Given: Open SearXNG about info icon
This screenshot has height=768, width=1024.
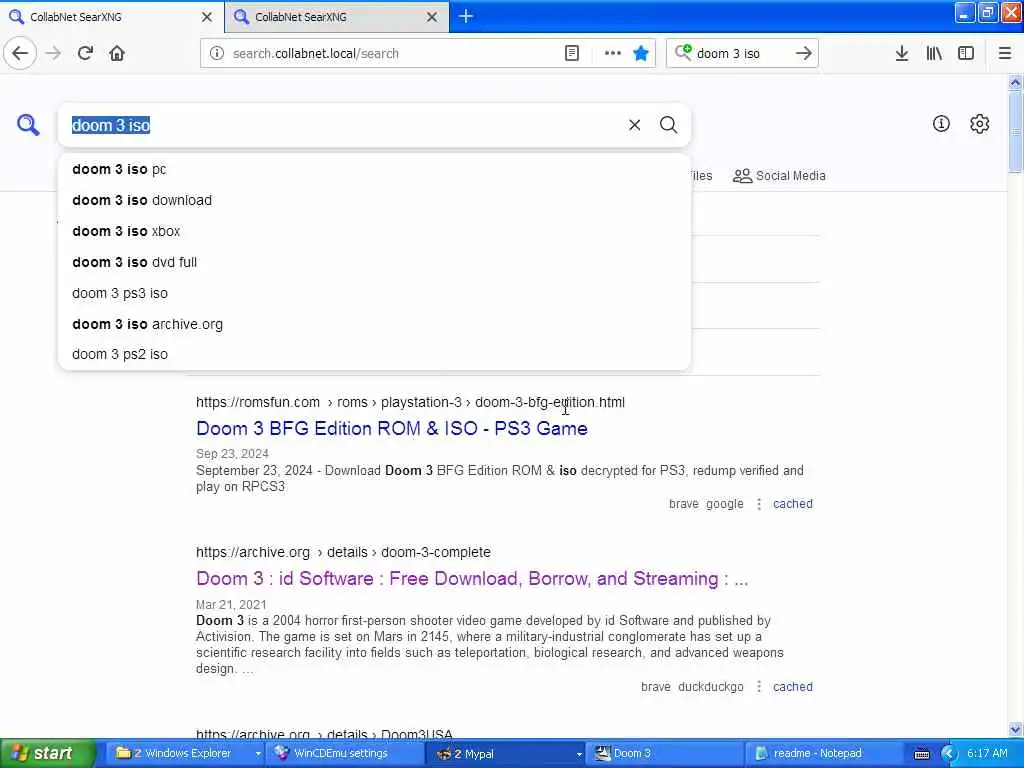Looking at the screenshot, I should [941, 123].
